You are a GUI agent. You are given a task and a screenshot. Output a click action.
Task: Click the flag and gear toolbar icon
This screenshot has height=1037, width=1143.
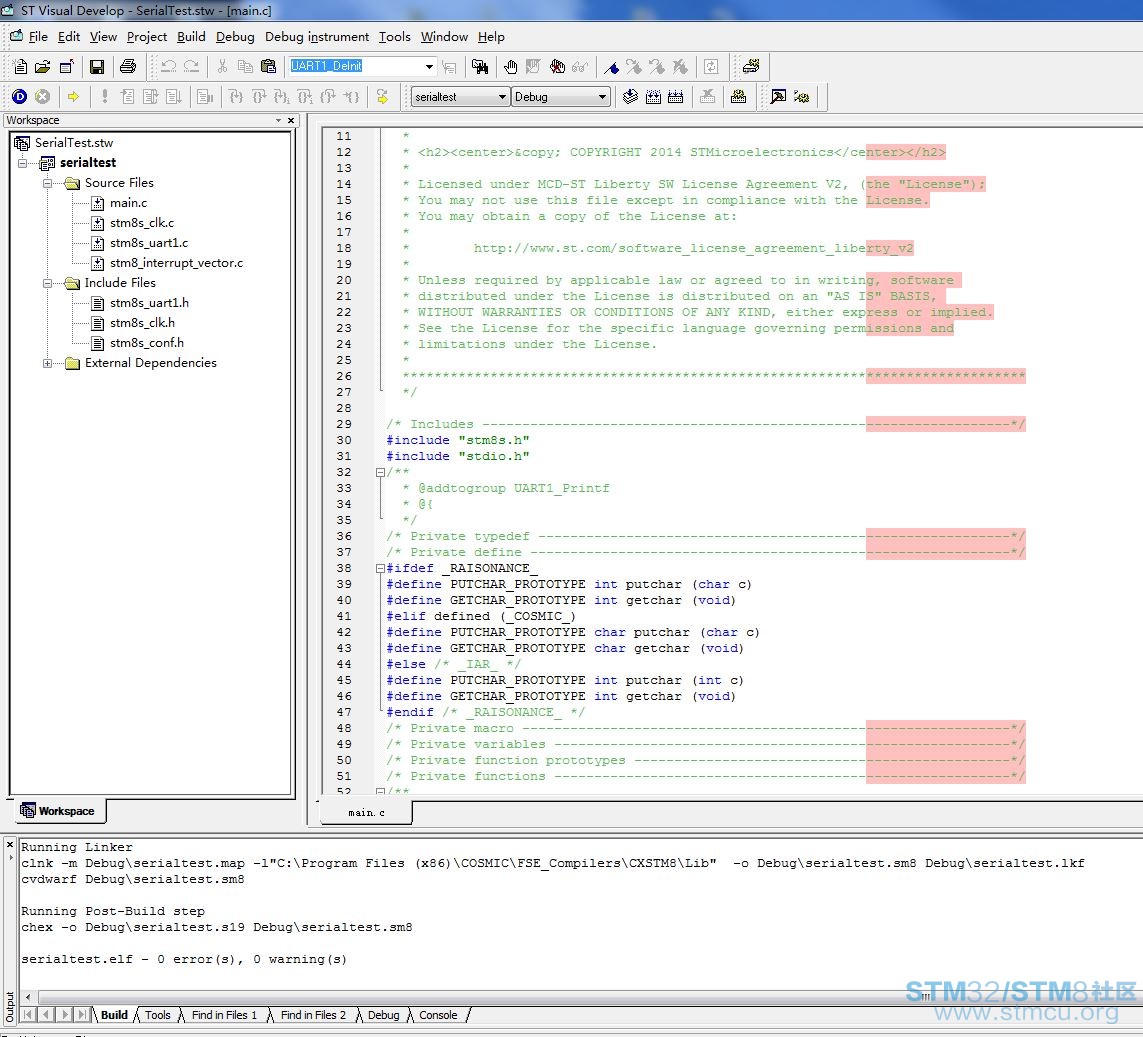[x=802, y=96]
